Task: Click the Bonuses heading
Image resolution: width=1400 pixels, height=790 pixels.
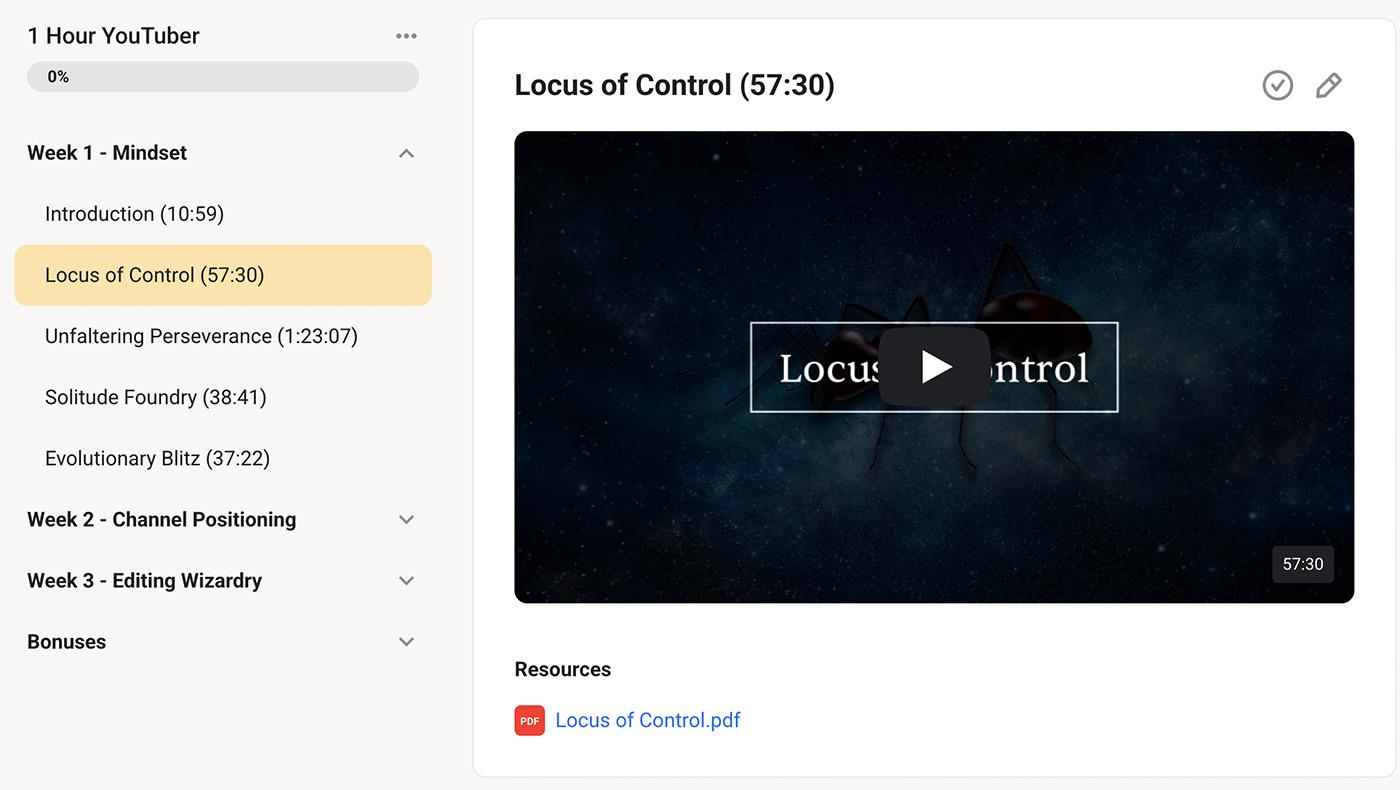Action: pyautogui.click(x=67, y=641)
